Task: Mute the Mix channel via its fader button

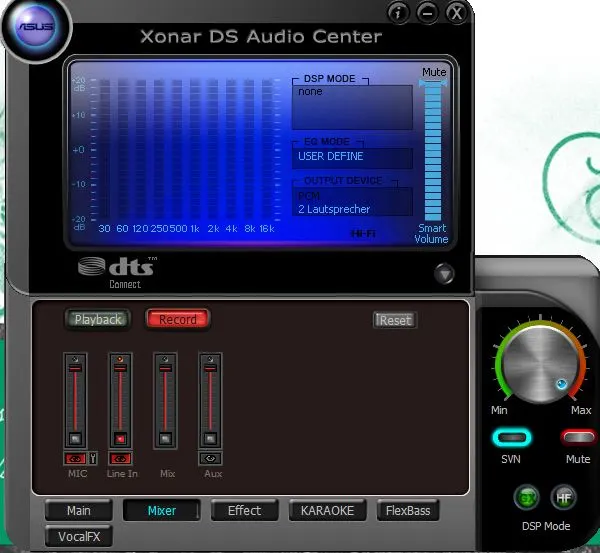Action: (x=166, y=438)
